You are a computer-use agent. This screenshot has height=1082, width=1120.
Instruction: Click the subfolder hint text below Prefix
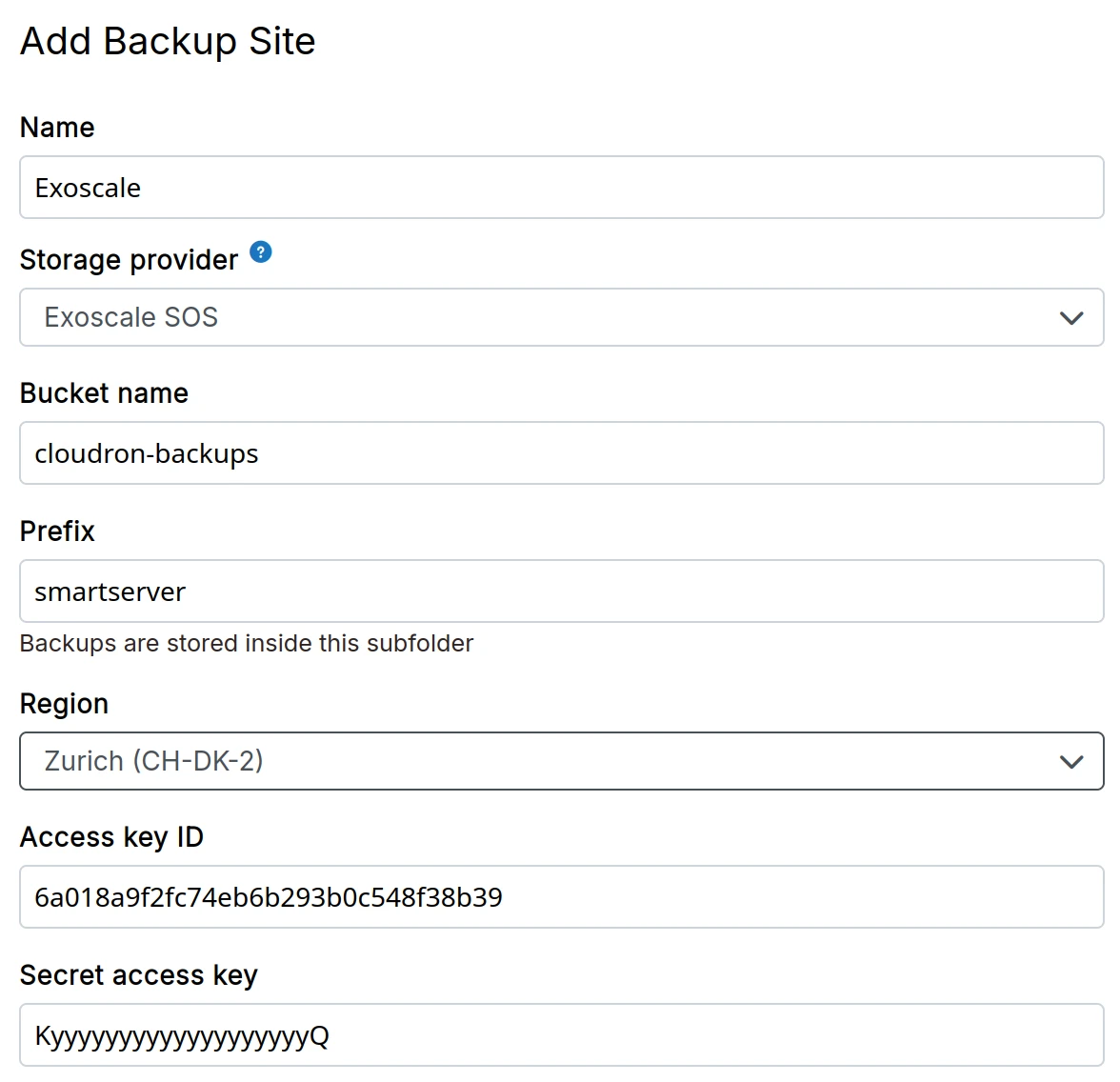pos(246,644)
